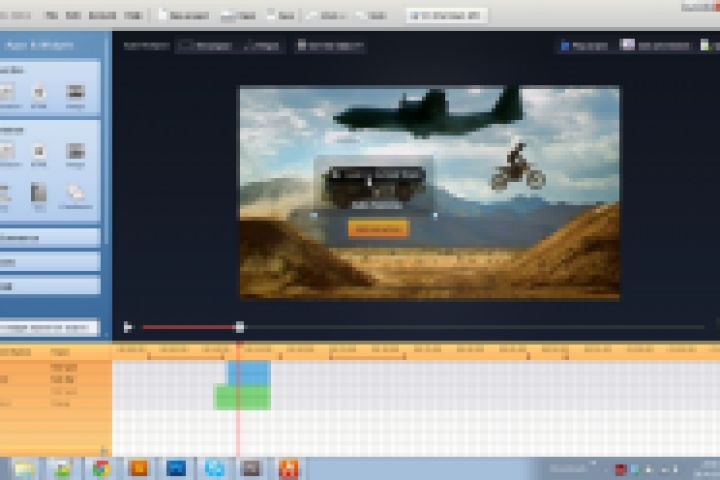Select the green clip block in the timeline

coord(242,397)
